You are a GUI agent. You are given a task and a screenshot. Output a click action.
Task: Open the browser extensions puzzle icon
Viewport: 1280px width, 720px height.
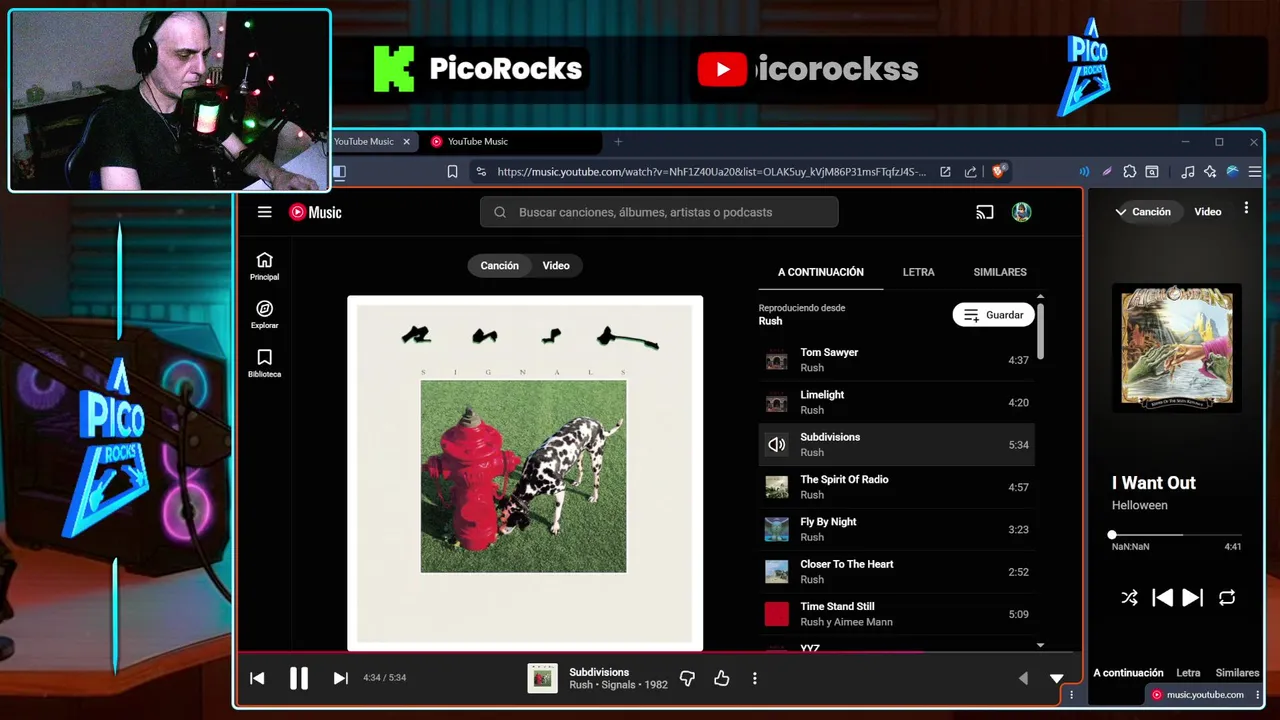(1130, 172)
